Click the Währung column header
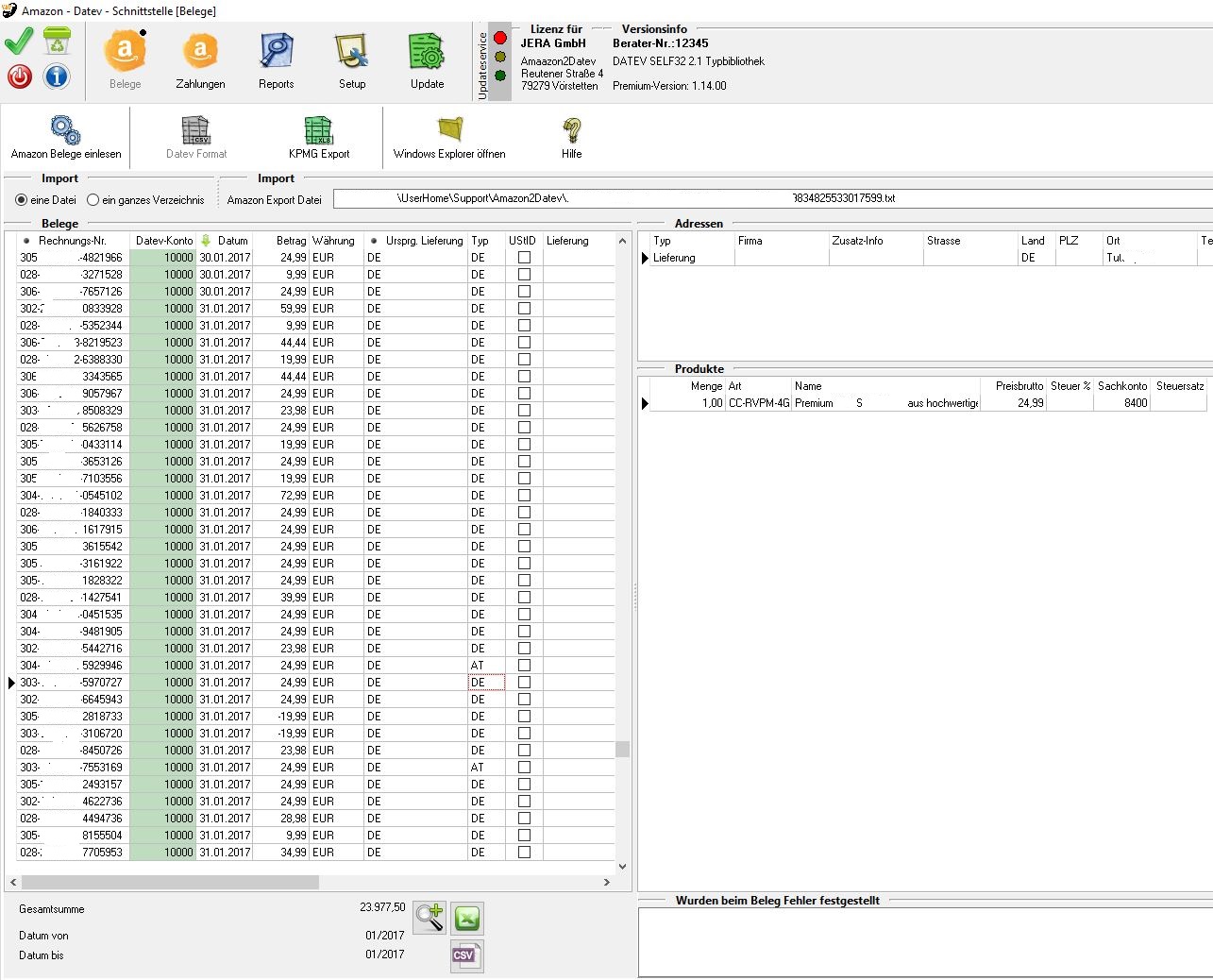The image size is (1213, 980). tap(336, 241)
